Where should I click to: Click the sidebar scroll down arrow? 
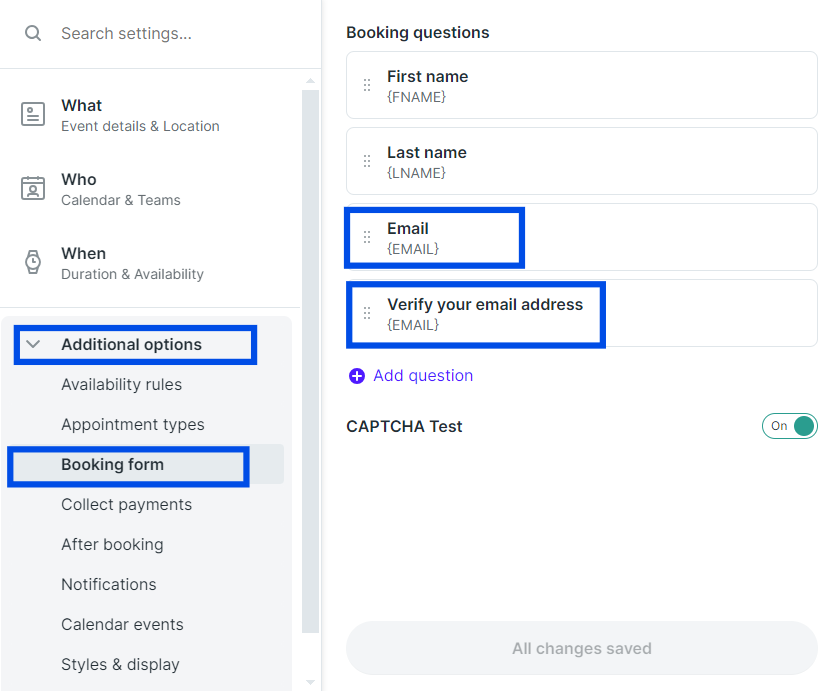click(310, 682)
